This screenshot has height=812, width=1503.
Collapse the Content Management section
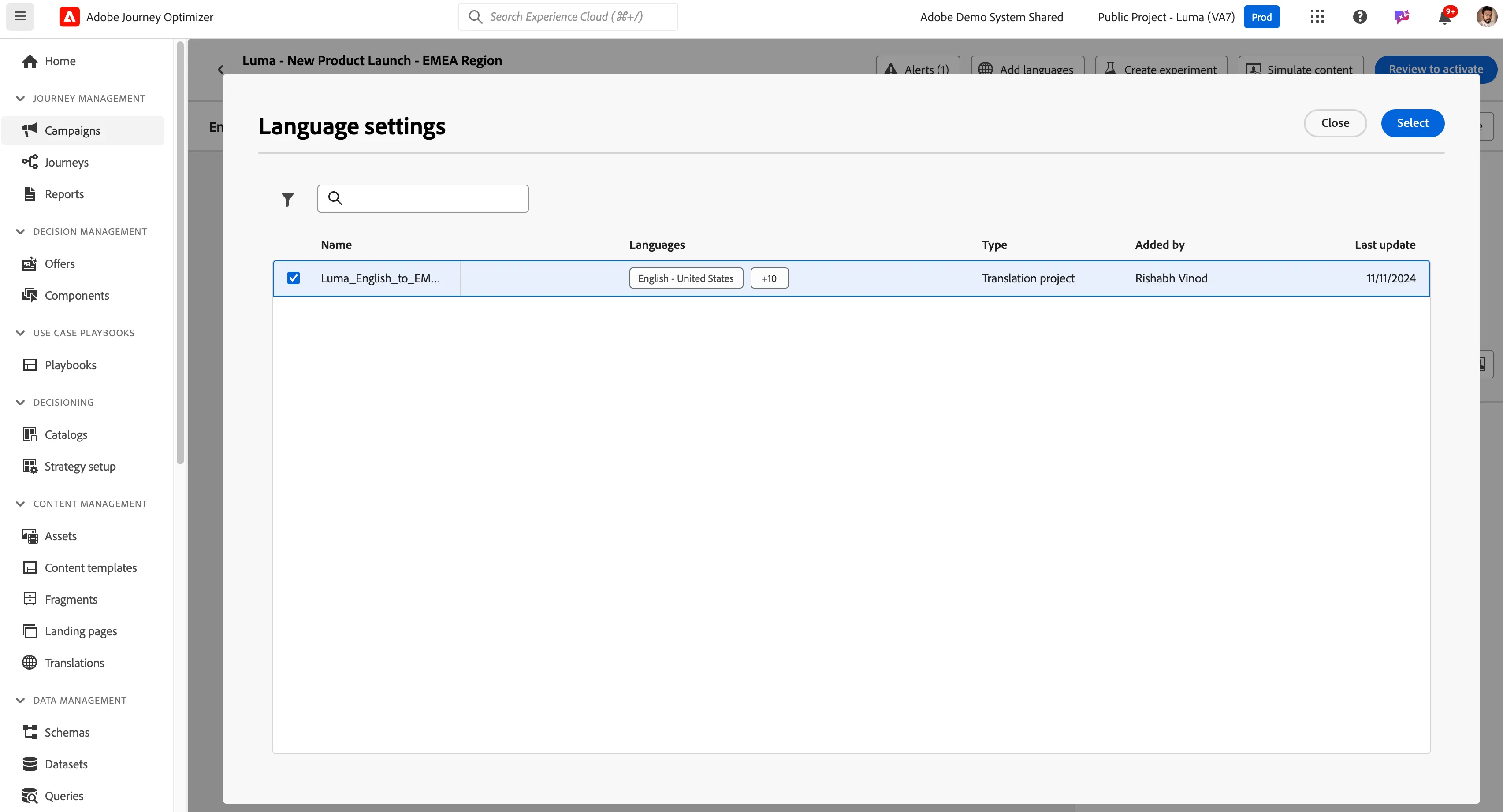[20, 504]
